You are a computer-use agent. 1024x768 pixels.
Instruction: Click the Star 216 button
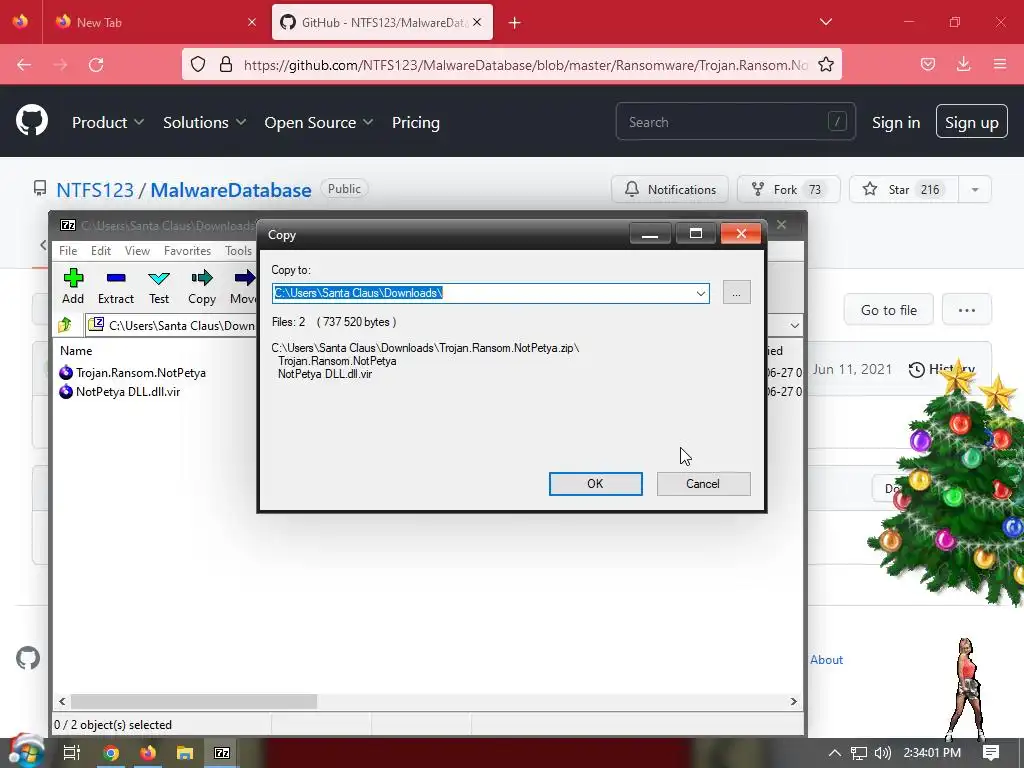point(904,189)
